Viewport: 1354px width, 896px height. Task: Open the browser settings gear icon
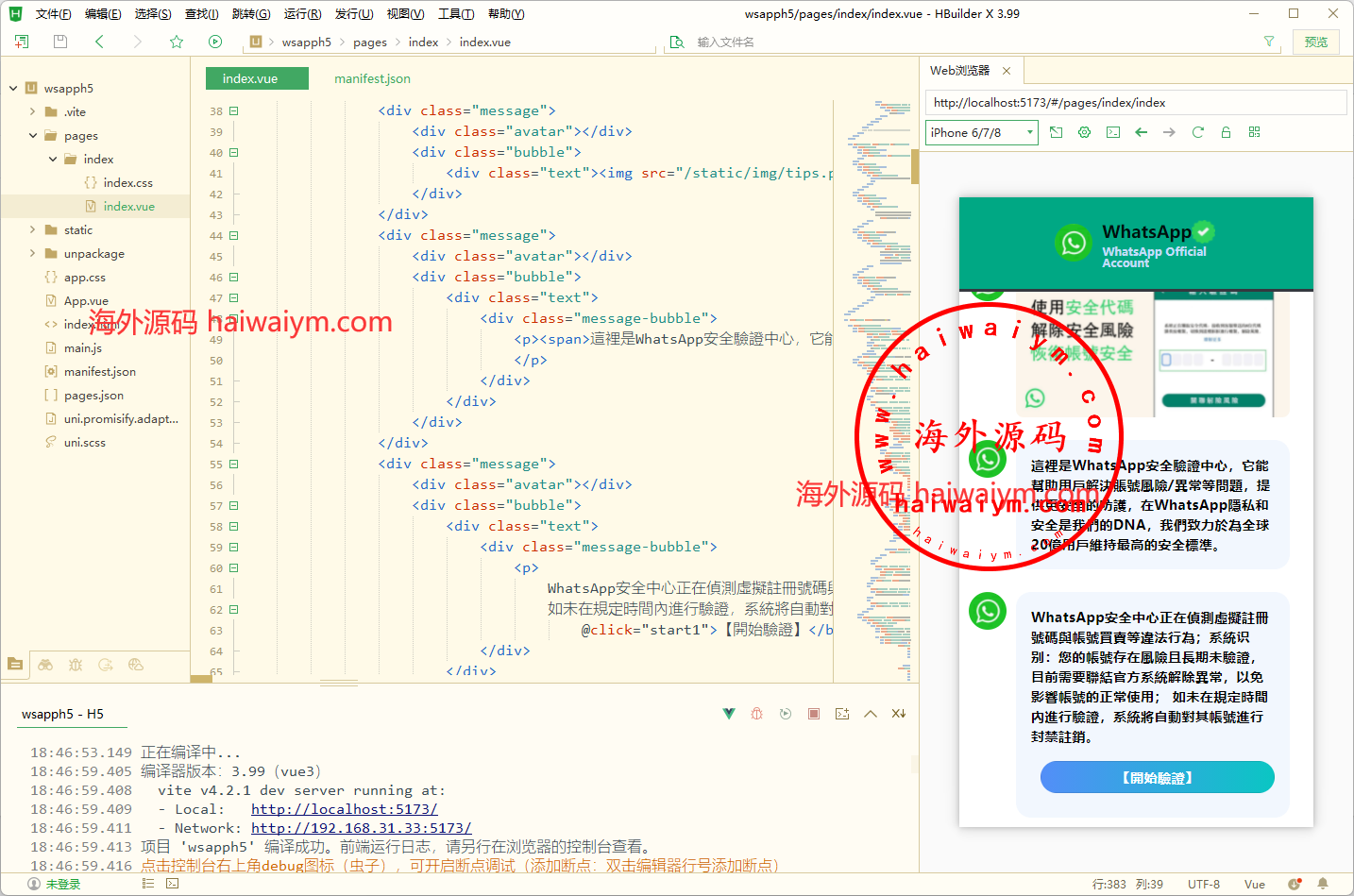click(x=1084, y=132)
